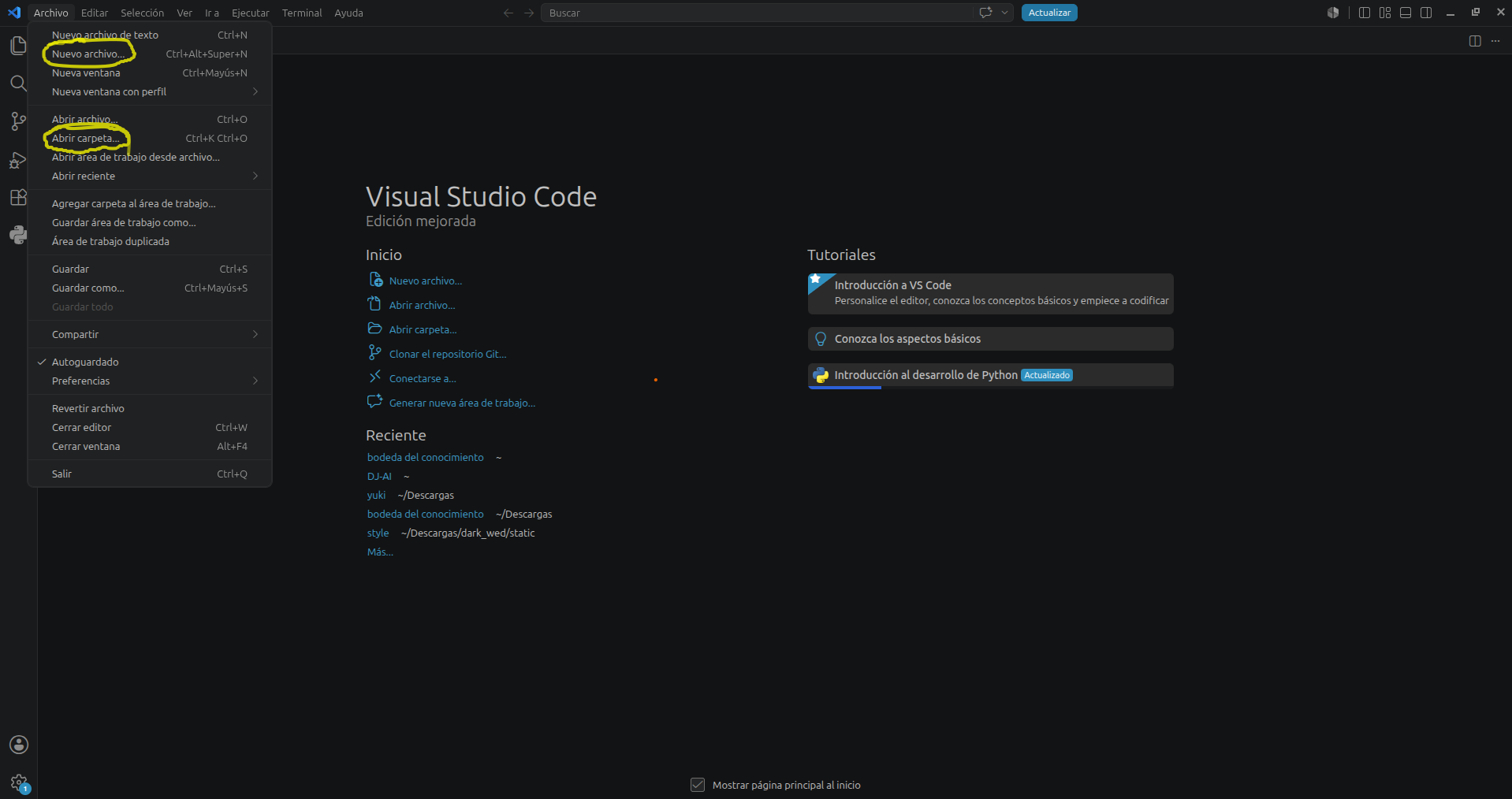Choose Guardar área de trabajo como...
Viewport: 1512px width, 799px height.
150,223
